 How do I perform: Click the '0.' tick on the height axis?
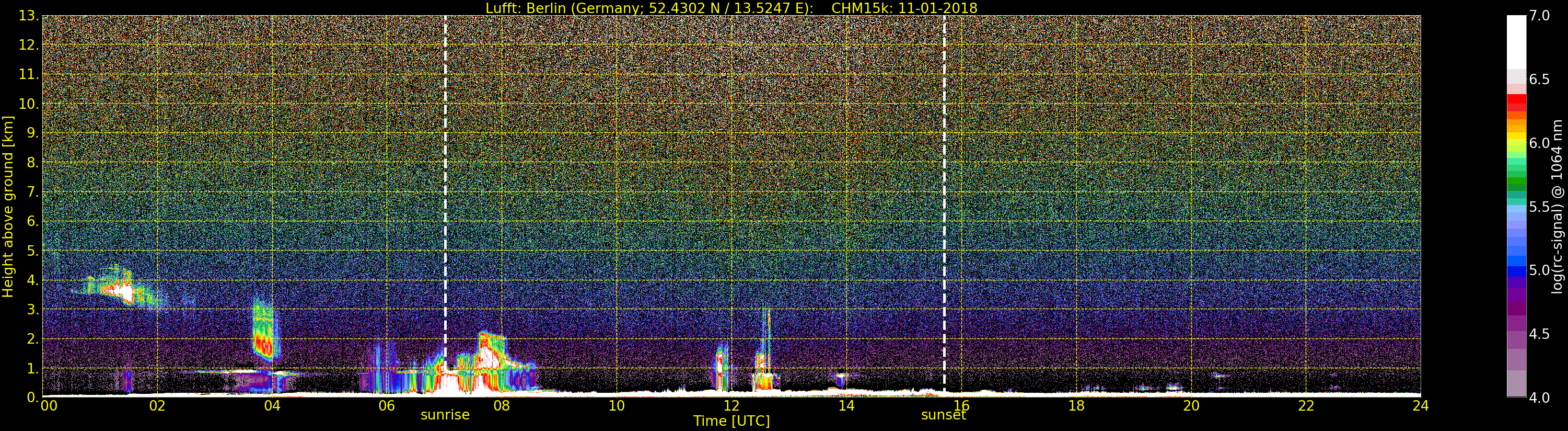[x=33, y=398]
